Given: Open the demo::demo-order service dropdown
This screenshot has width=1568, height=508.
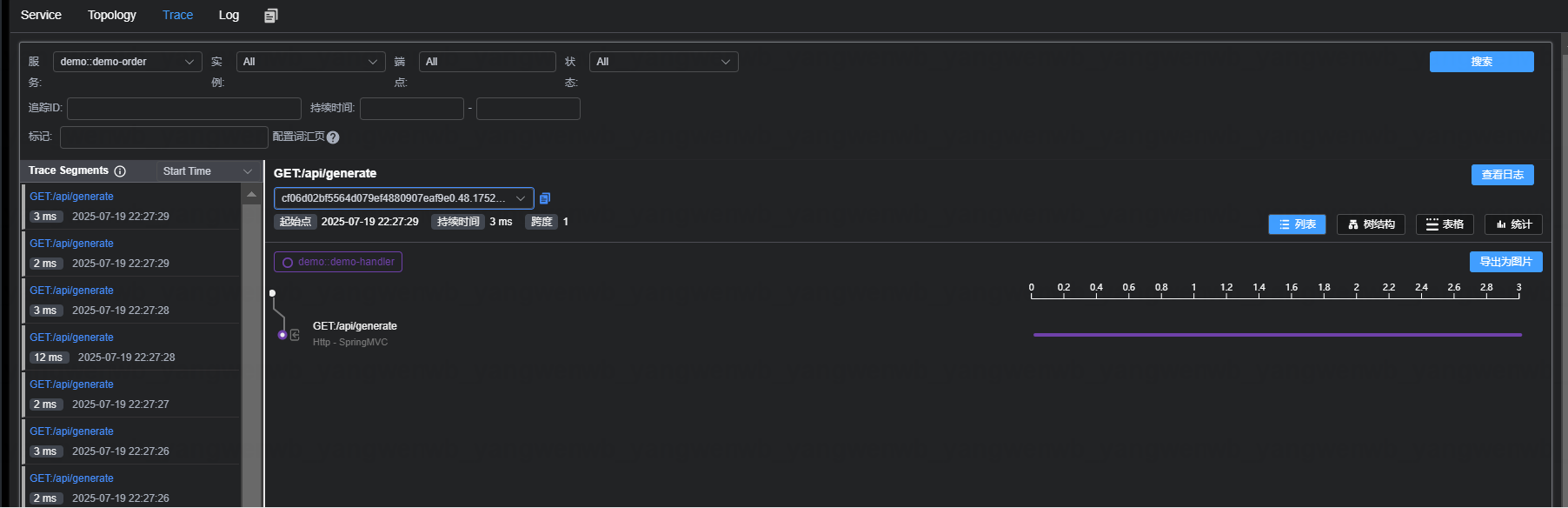Looking at the screenshot, I should pyautogui.click(x=127, y=62).
